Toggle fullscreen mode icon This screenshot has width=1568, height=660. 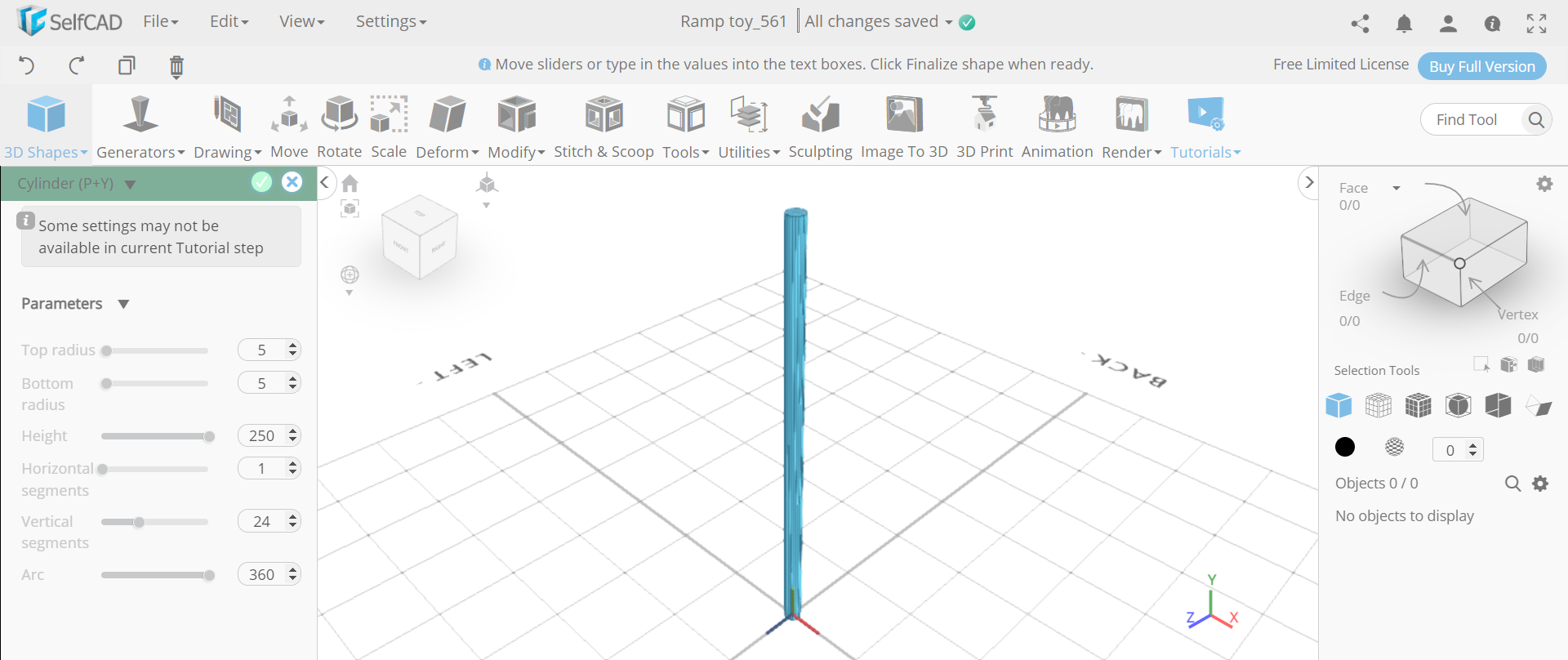[x=1536, y=24]
